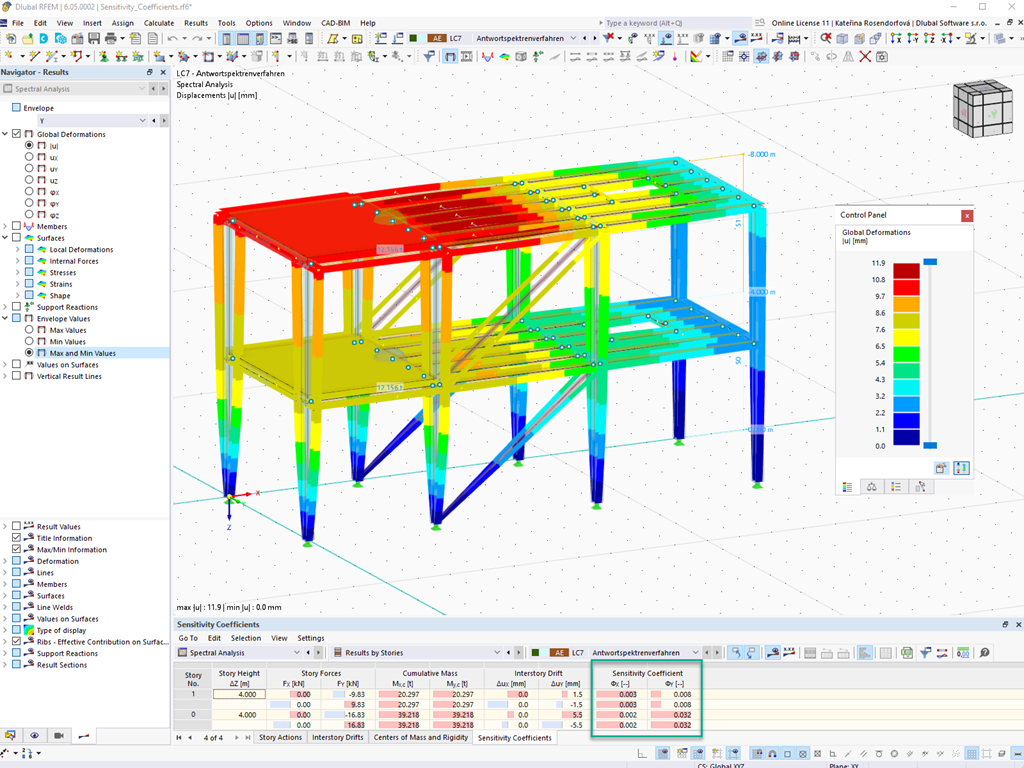Click the red X delete-results icon in the toolbar
Image resolution: width=1024 pixels, height=768 pixels.
865,57
